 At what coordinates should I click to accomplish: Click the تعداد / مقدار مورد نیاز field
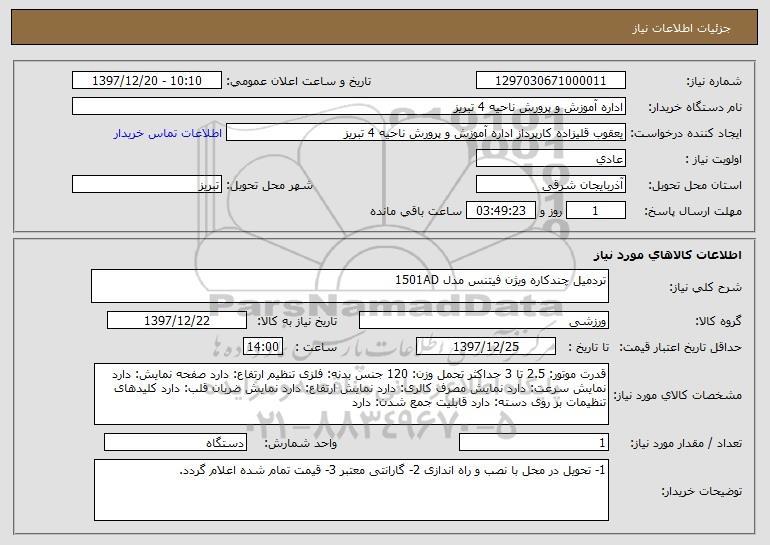click(534, 442)
